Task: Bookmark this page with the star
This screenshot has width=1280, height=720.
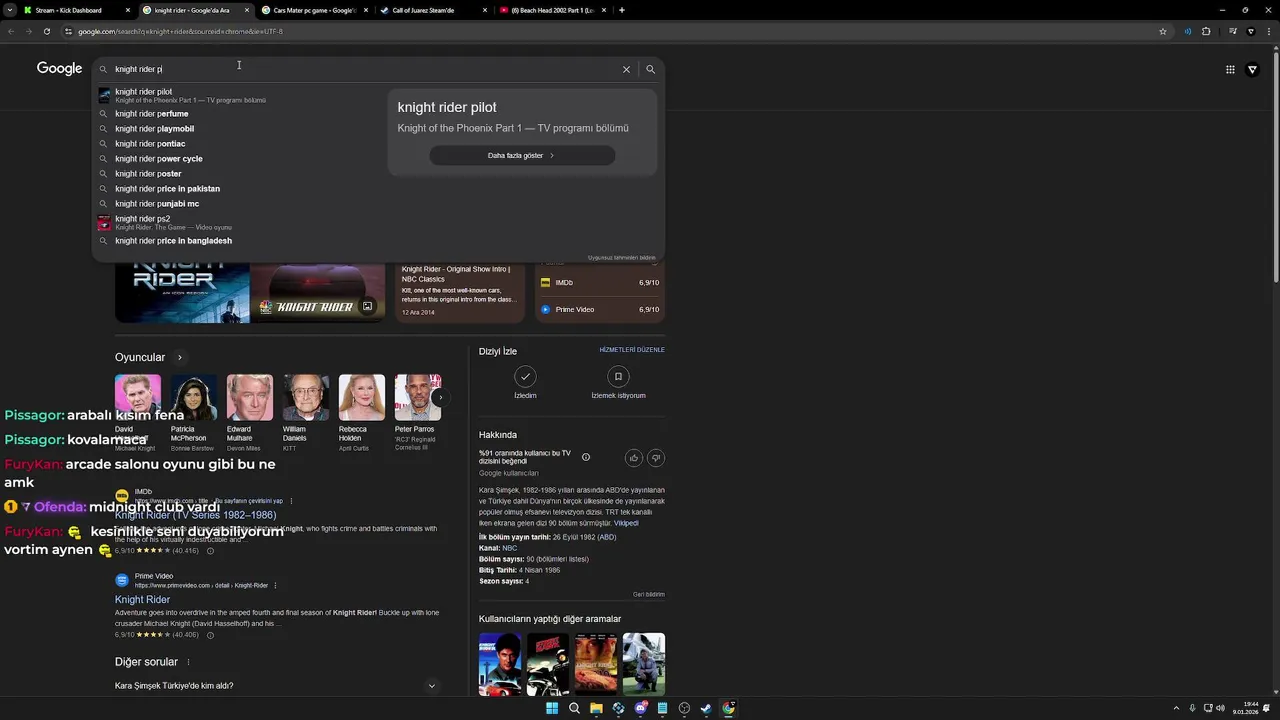Action: (x=1163, y=31)
